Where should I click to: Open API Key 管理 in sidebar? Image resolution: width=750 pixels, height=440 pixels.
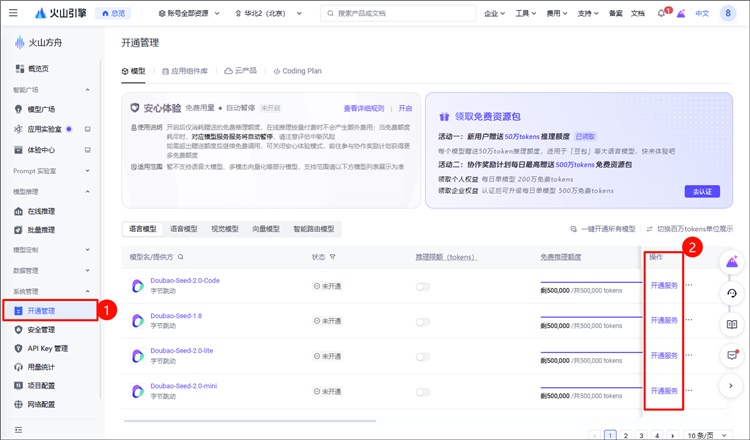pyautogui.click(x=47, y=348)
